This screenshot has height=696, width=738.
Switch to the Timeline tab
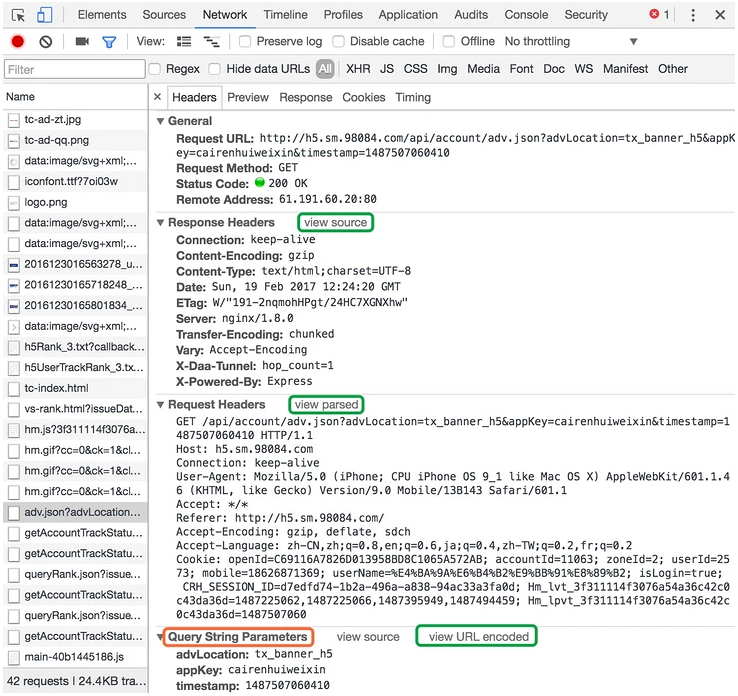[x=285, y=15]
